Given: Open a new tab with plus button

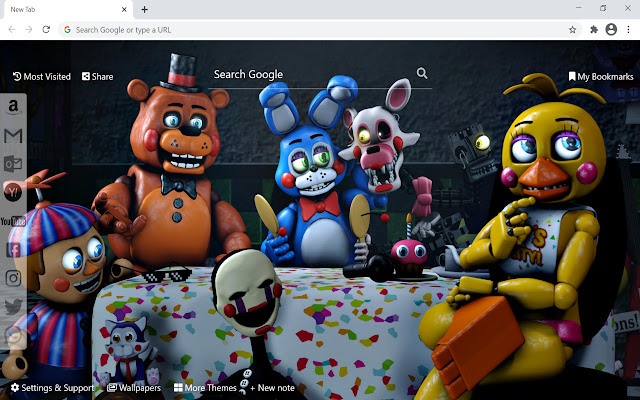Looking at the screenshot, I should click(x=144, y=9).
